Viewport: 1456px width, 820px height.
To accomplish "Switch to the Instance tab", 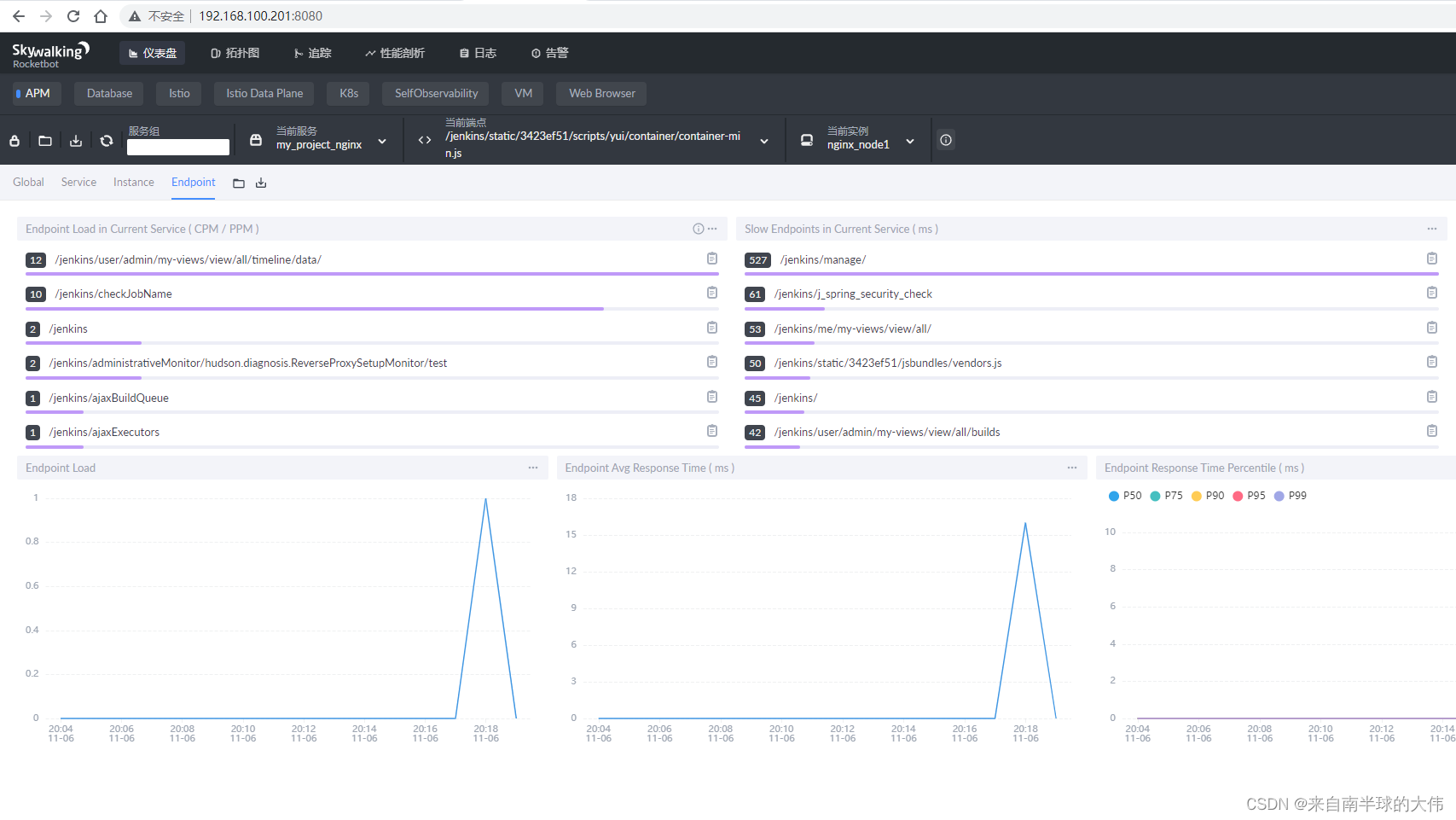I will (133, 182).
